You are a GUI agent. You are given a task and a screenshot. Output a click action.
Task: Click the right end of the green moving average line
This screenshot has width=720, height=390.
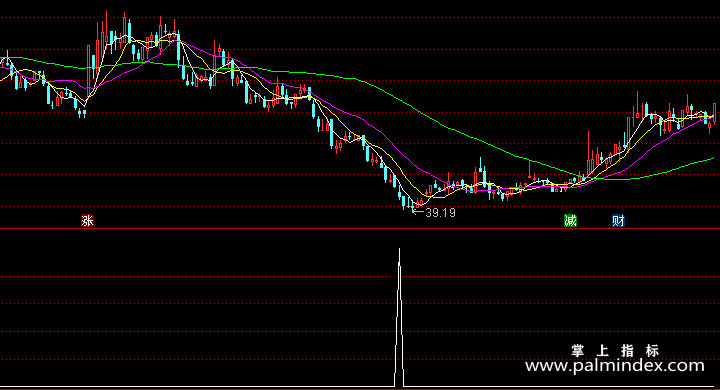click(712, 158)
